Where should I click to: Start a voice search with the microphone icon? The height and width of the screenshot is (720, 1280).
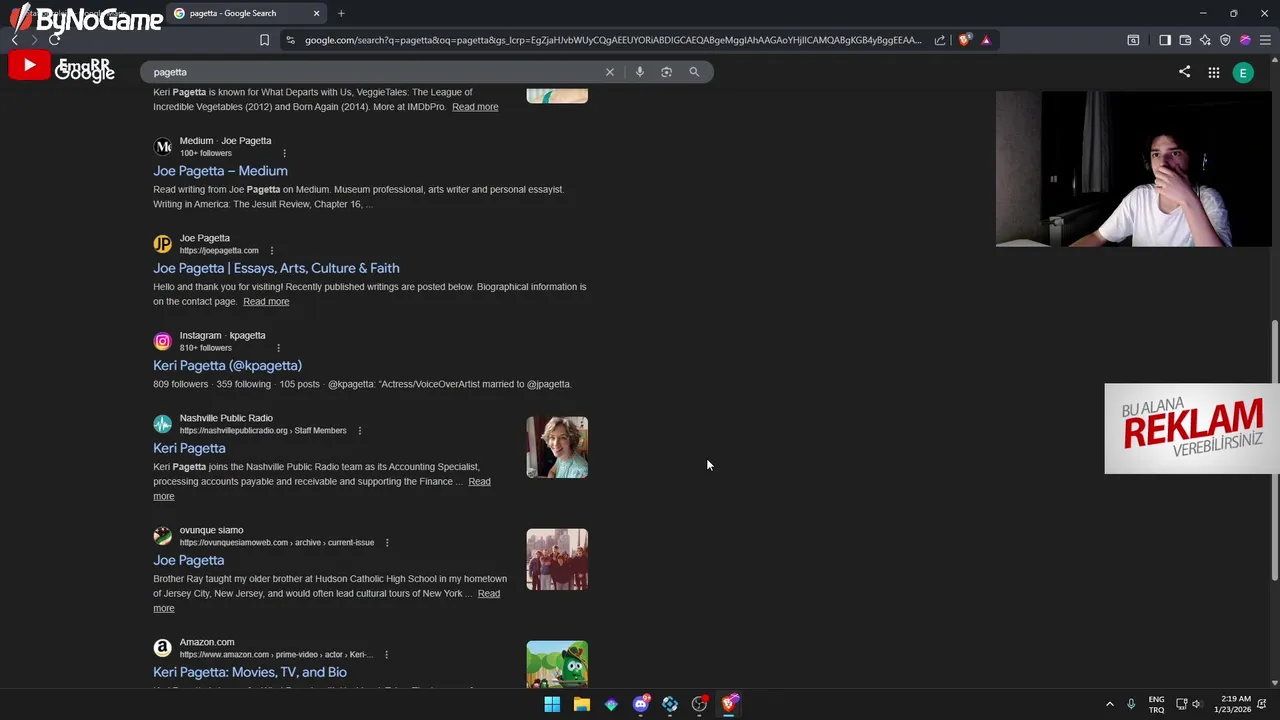[640, 72]
